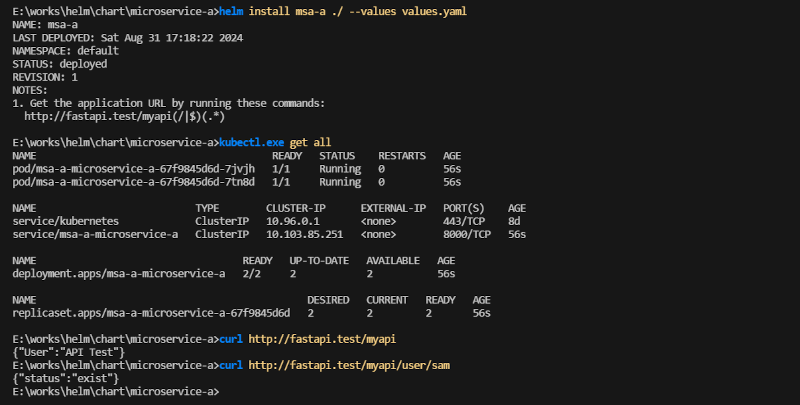Click the 'UP-TO-DATE' column header
This screenshot has width=800, height=405.
[x=319, y=261]
